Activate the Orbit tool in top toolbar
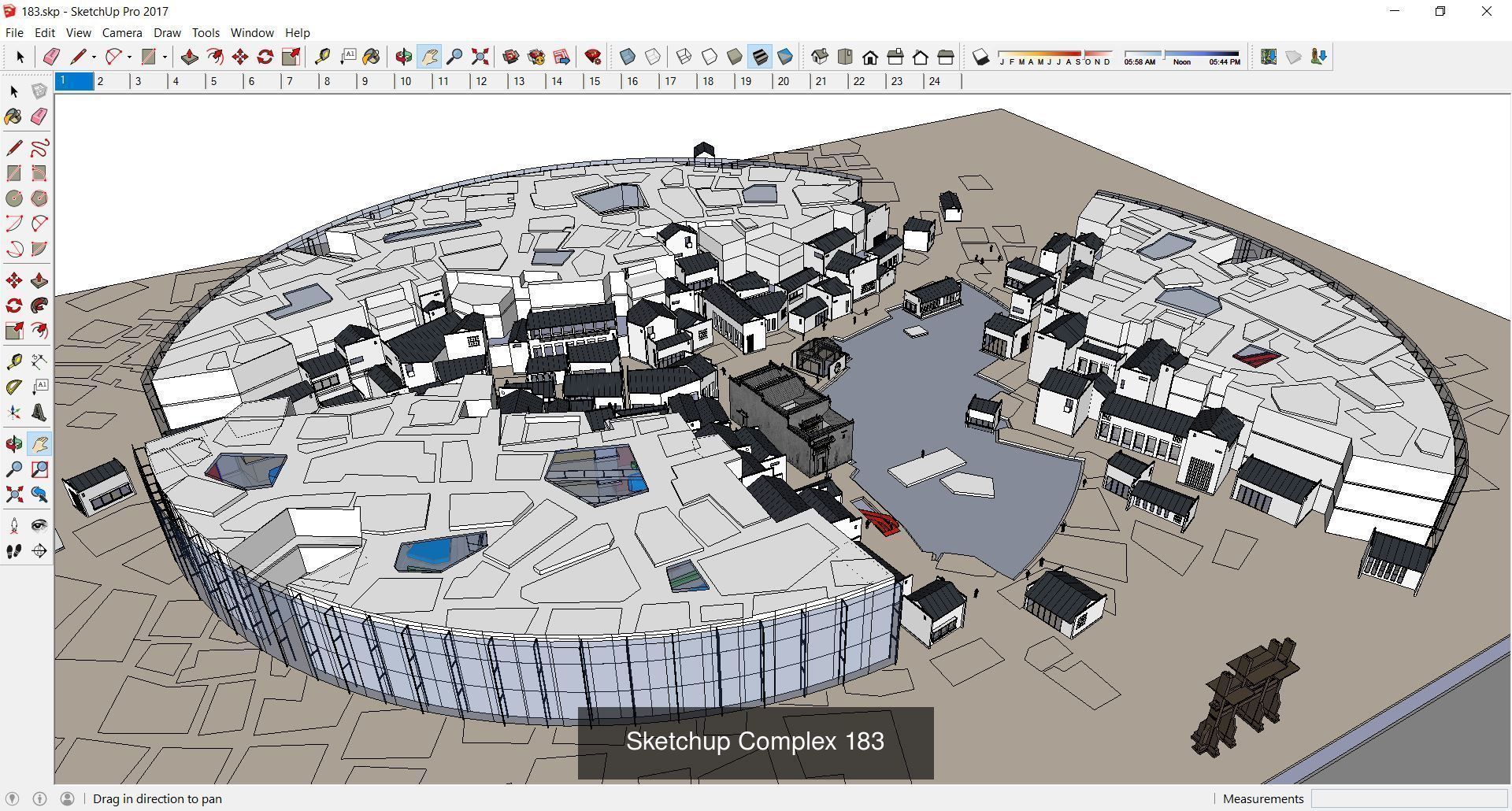1512x811 pixels. [403, 57]
